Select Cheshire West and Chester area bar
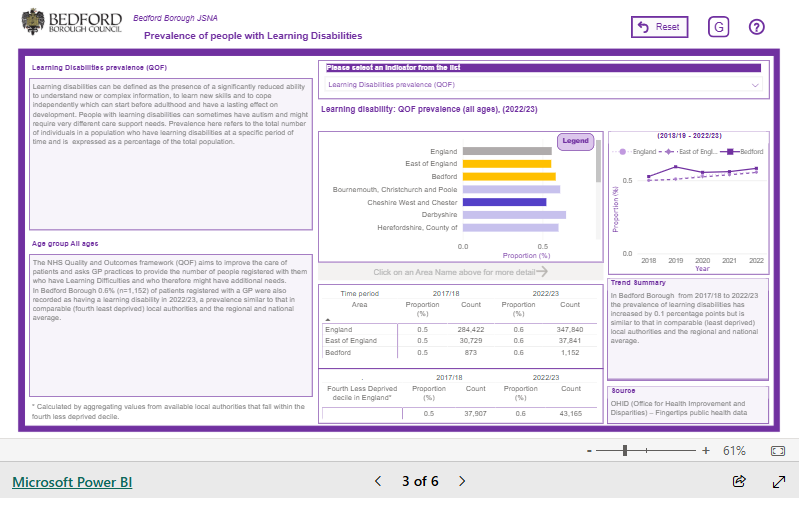 point(504,203)
